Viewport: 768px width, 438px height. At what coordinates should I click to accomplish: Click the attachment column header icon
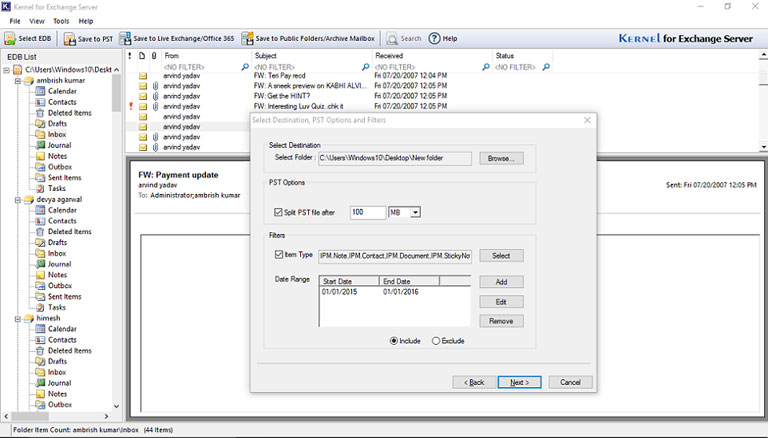pyautogui.click(x=154, y=56)
